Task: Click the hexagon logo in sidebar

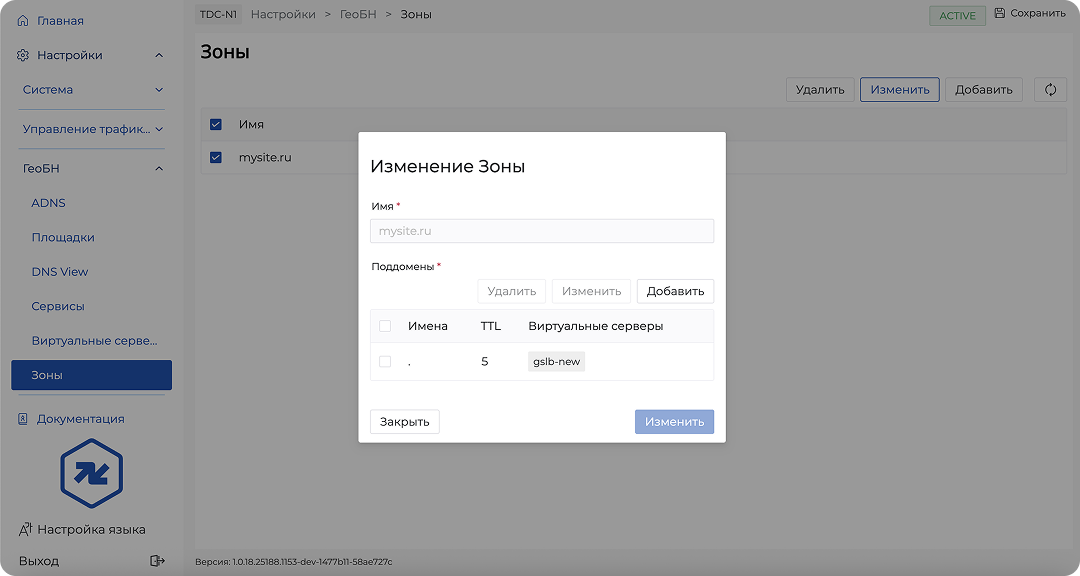Action: click(x=91, y=474)
